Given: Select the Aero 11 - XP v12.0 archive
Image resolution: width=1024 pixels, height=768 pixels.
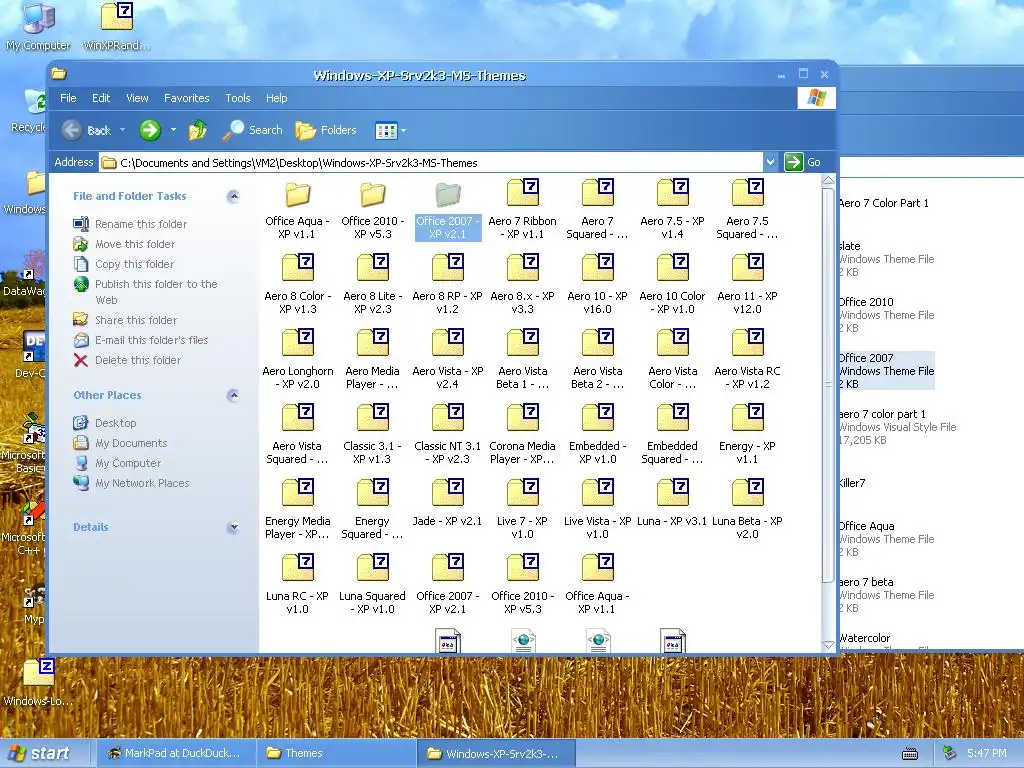Looking at the screenshot, I should coord(747,284).
